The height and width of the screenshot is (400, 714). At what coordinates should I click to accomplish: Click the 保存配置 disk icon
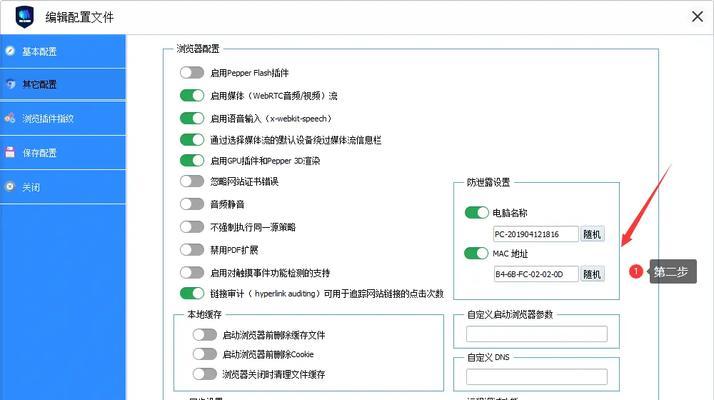pos(10,153)
